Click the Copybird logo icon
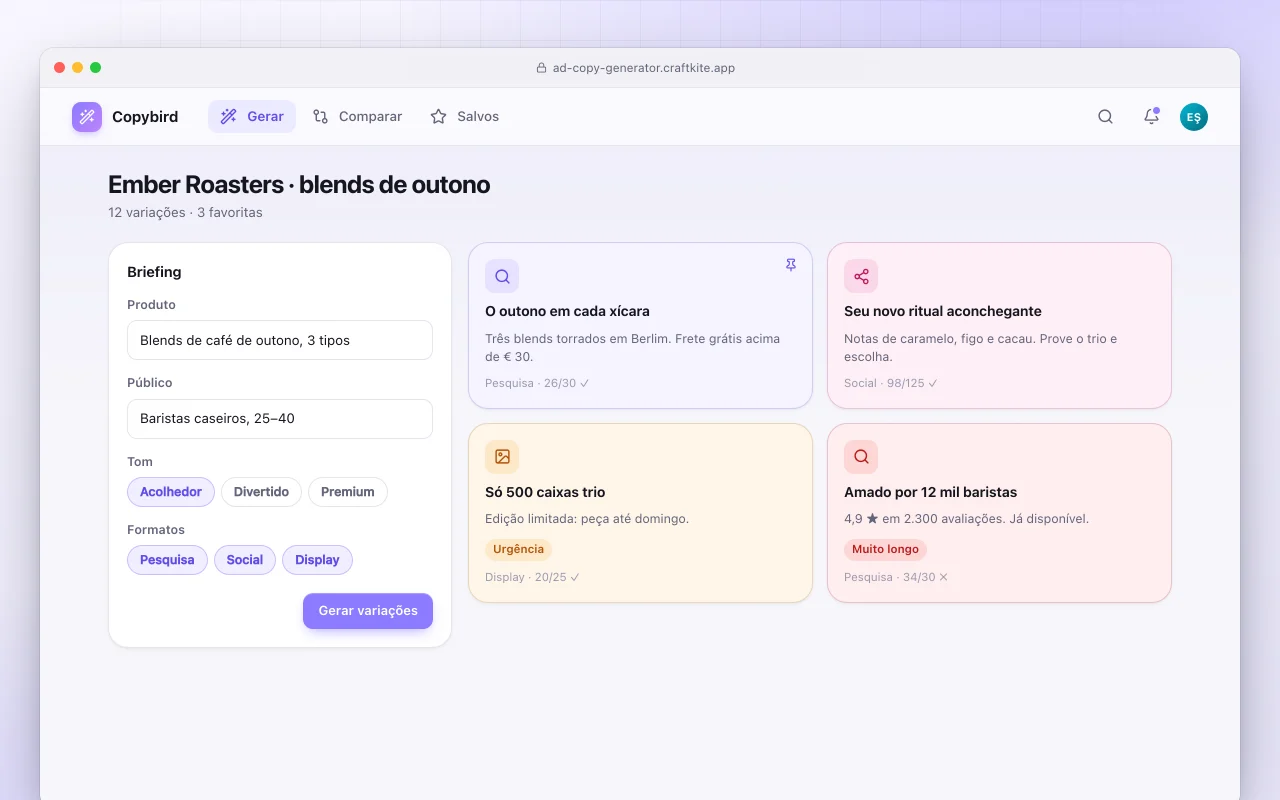The image size is (1280, 800). (x=87, y=117)
